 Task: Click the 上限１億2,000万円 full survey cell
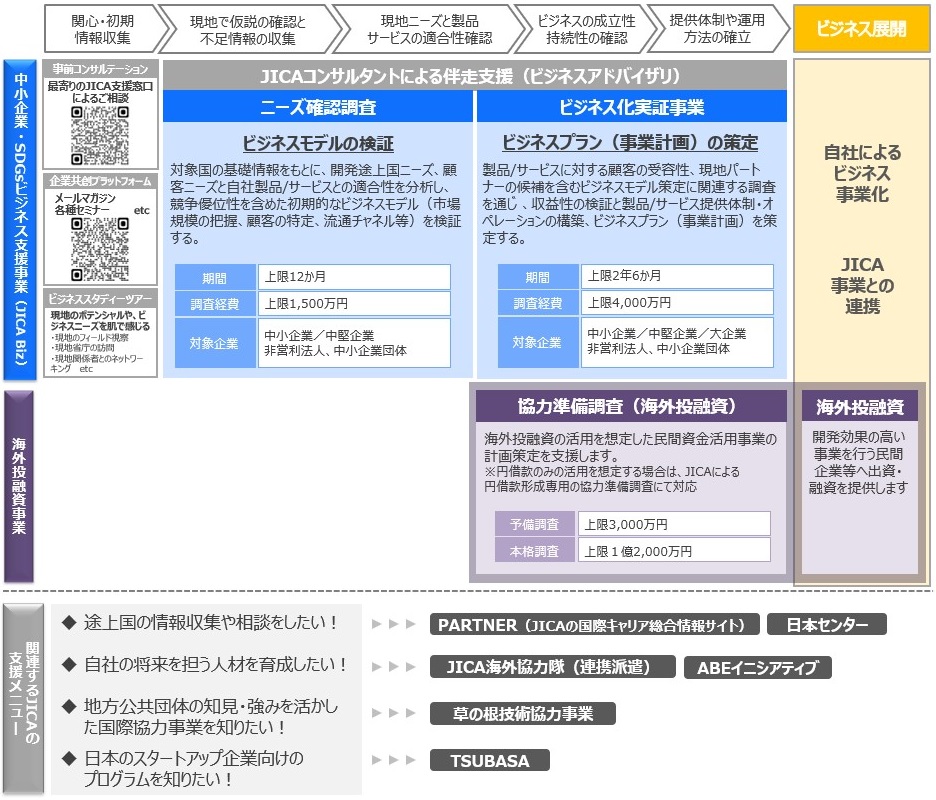674,550
